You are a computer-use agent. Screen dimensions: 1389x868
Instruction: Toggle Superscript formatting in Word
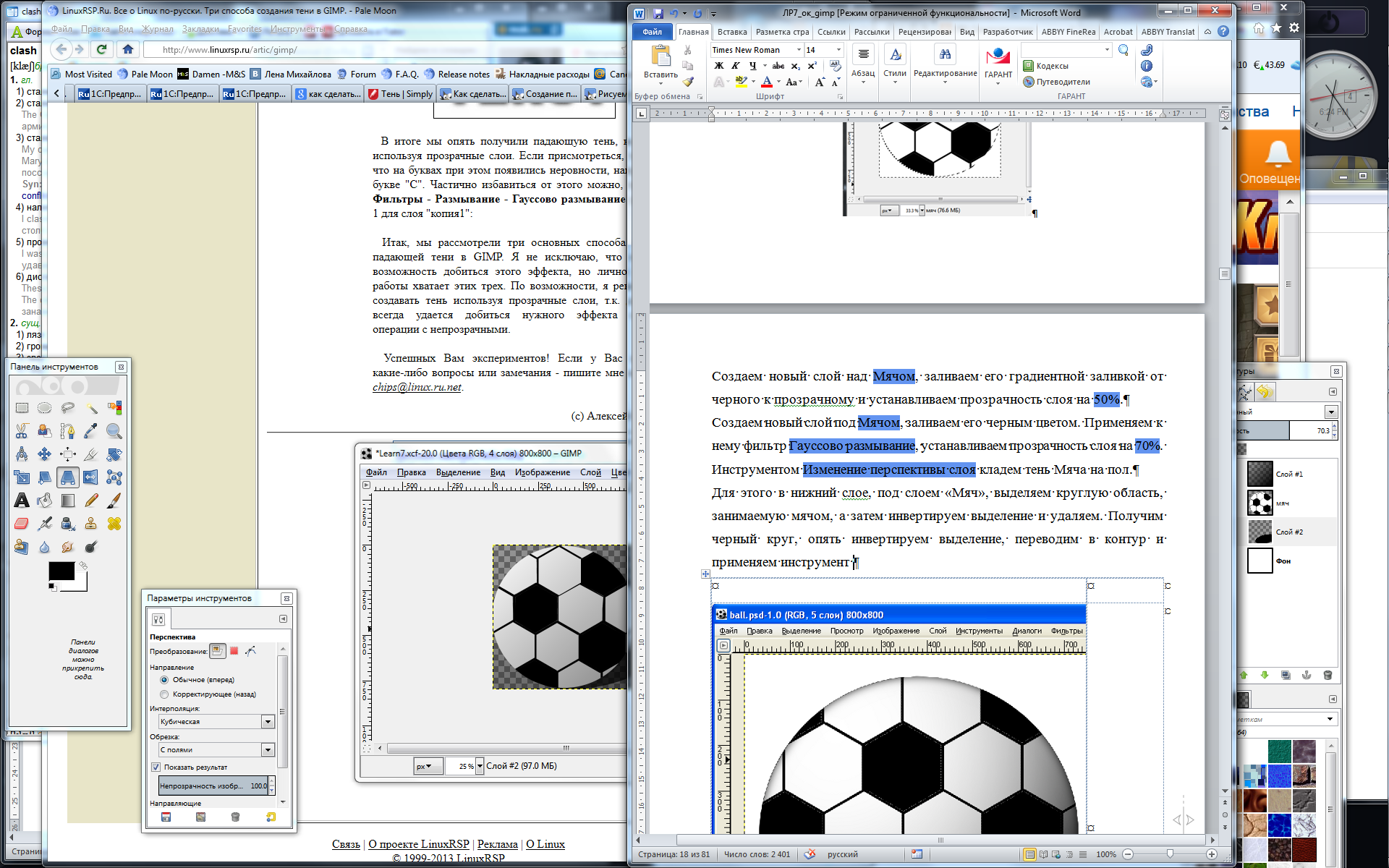point(812,66)
